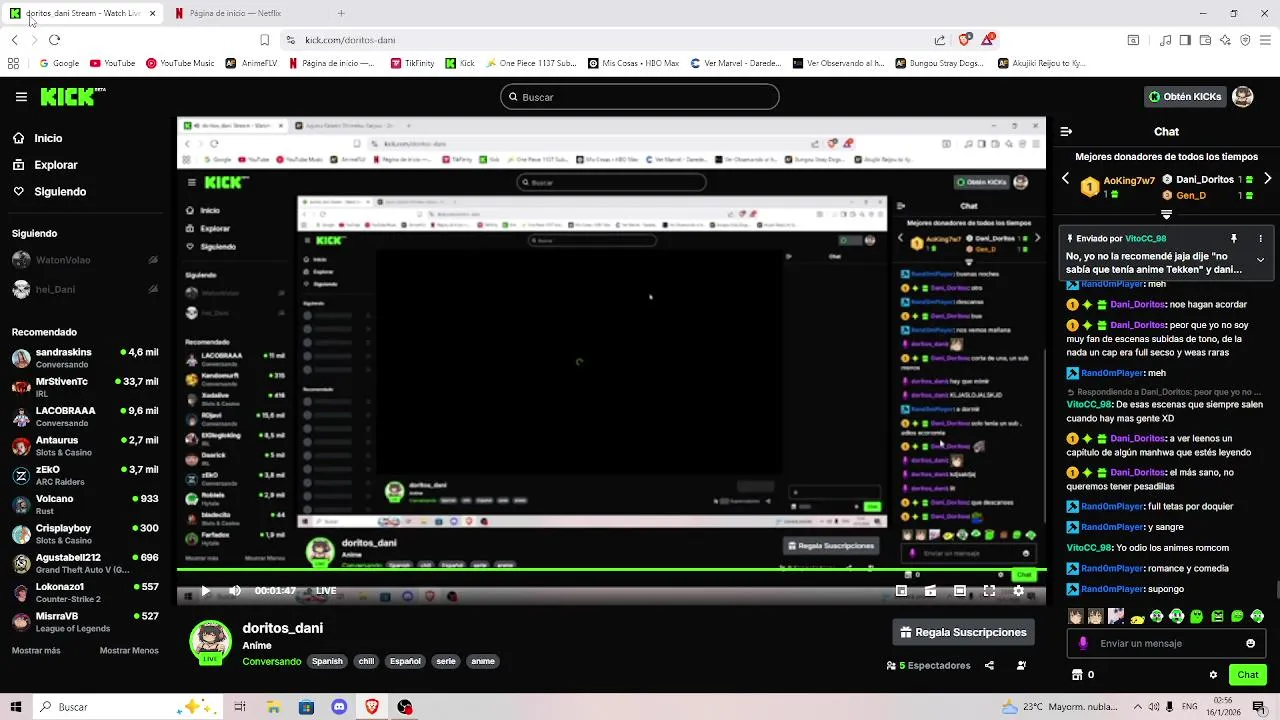Image resolution: width=1280 pixels, height=720 pixels.
Task: Share the doritos_dani stream
Action: 989,665
